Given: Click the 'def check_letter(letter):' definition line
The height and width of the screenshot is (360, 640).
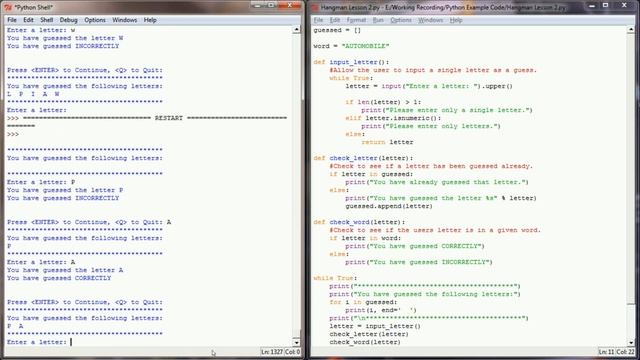Looking at the screenshot, I should (x=363, y=158).
